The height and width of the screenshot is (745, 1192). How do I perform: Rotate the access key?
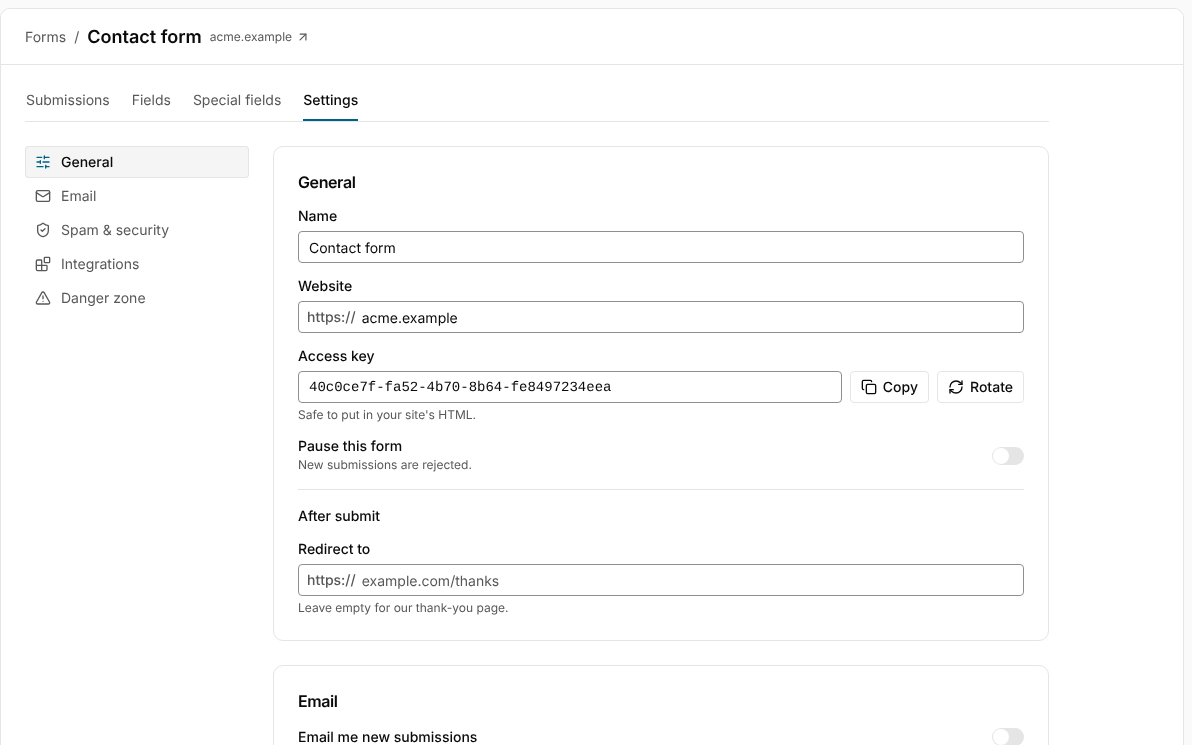pyautogui.click(x=980, y=387)
